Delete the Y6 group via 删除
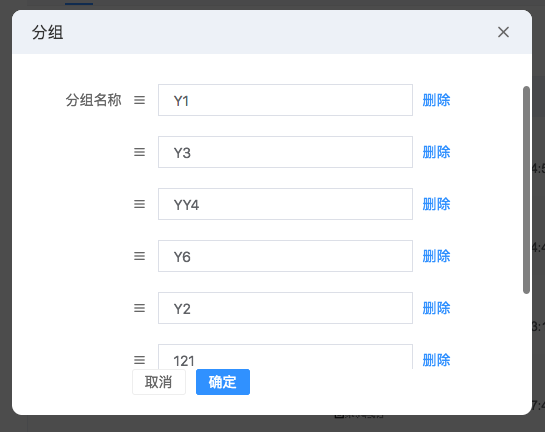 click(436, 256)
